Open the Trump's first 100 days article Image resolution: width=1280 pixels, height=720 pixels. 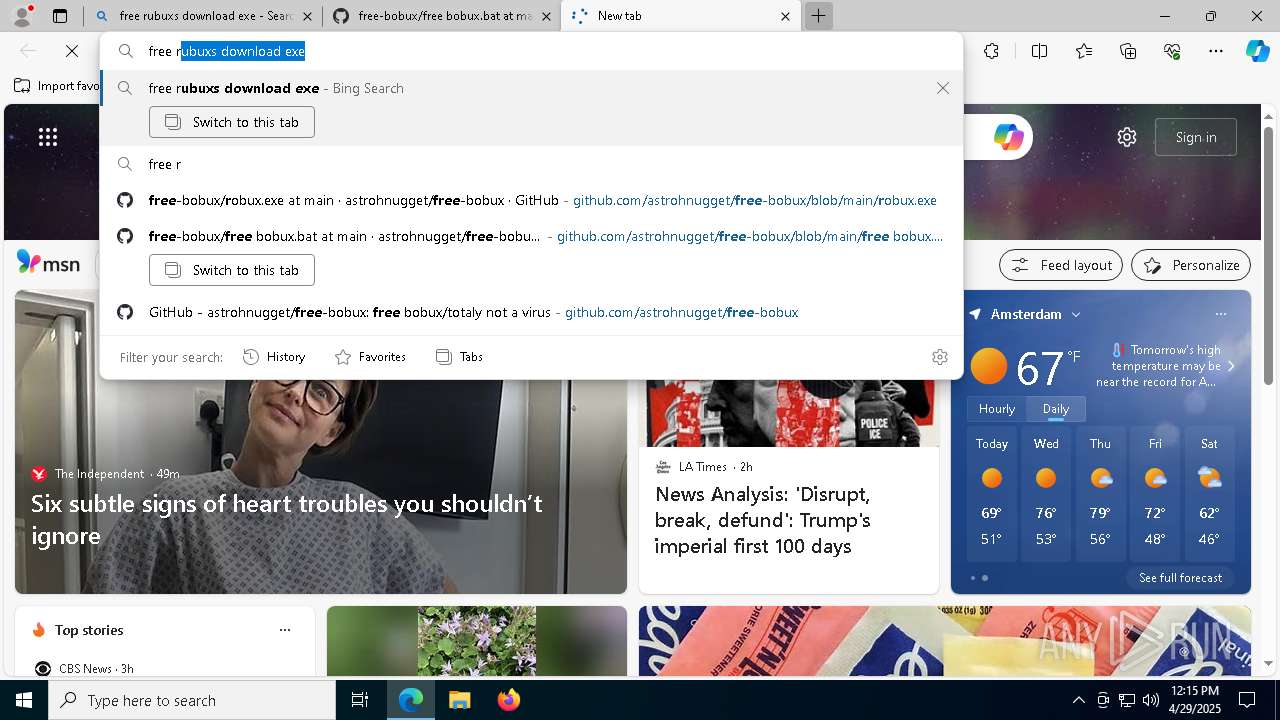pyautogui.click(x=763, y=520)
